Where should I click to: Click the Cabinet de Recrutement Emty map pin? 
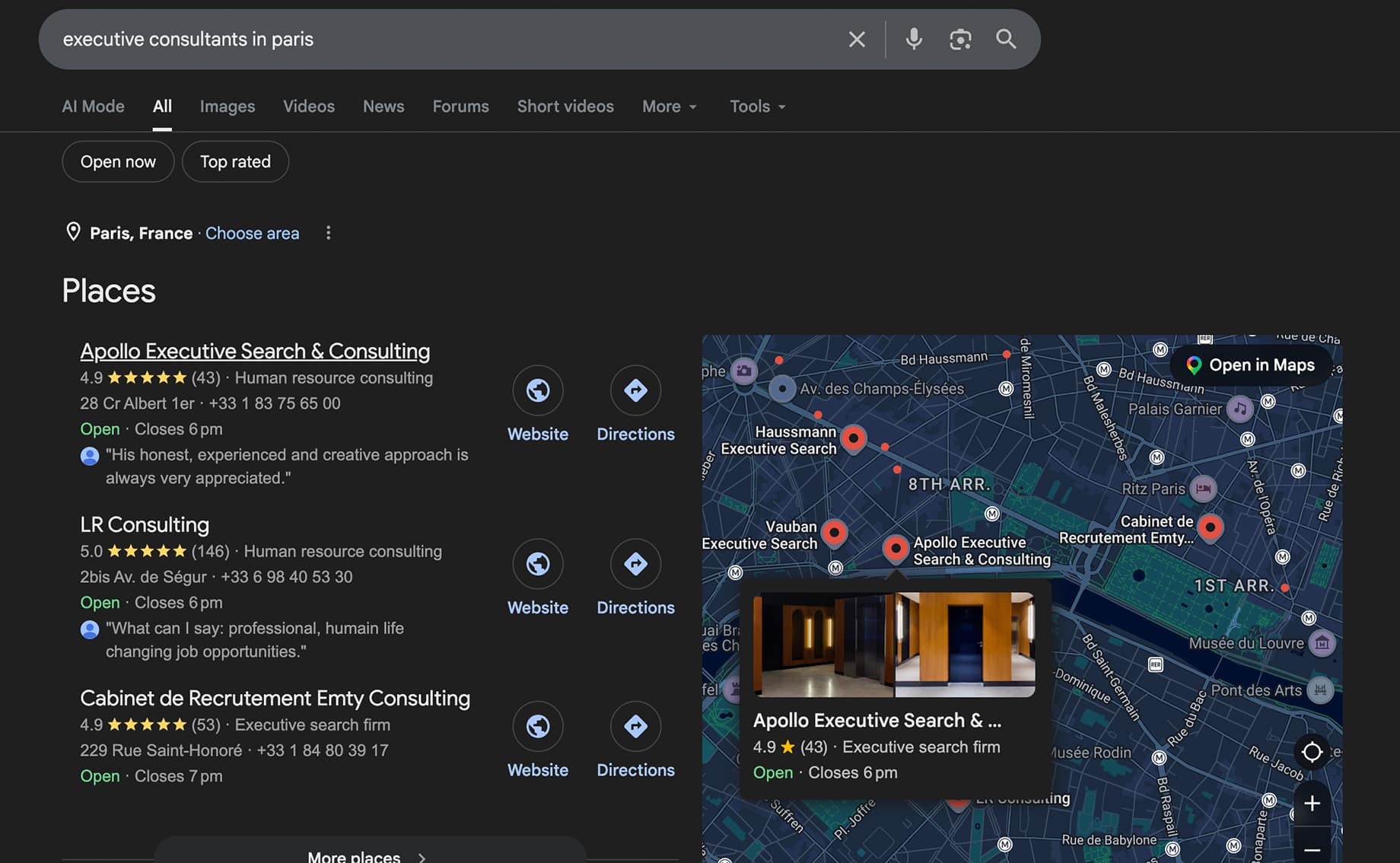(1210, 527)
